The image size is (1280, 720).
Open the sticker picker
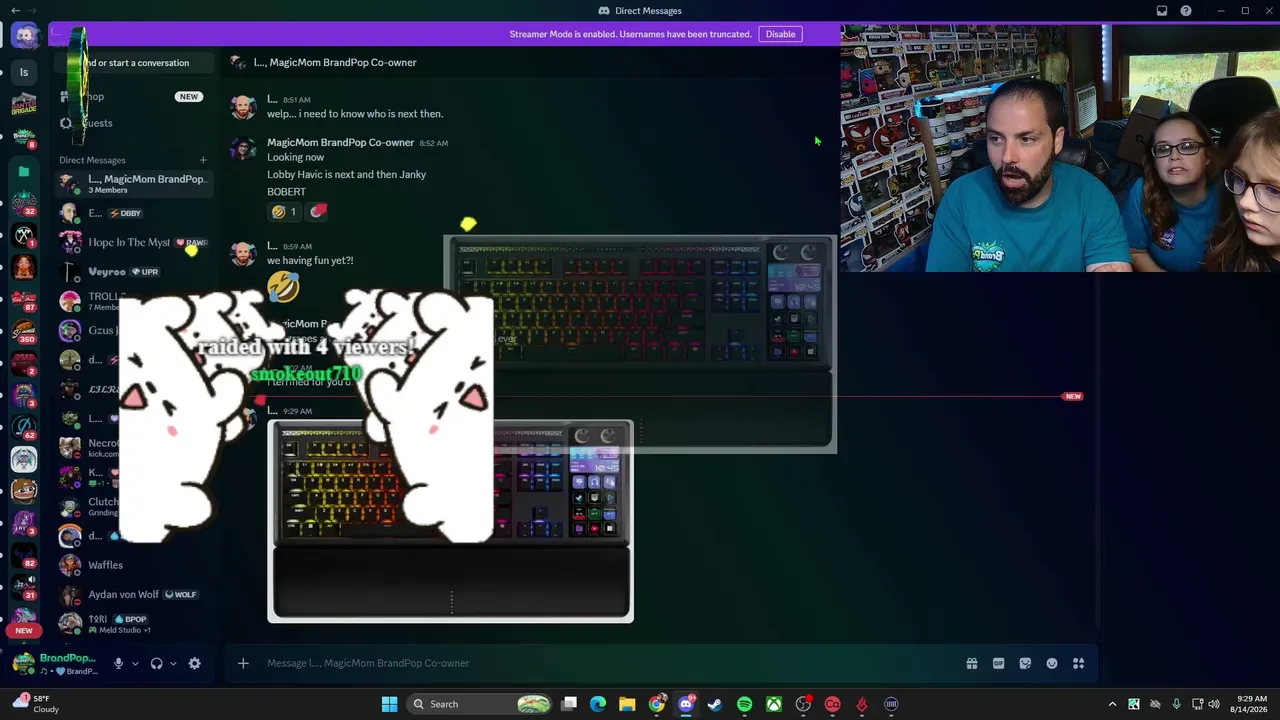pyautogui.click(x=1025, y=663)
